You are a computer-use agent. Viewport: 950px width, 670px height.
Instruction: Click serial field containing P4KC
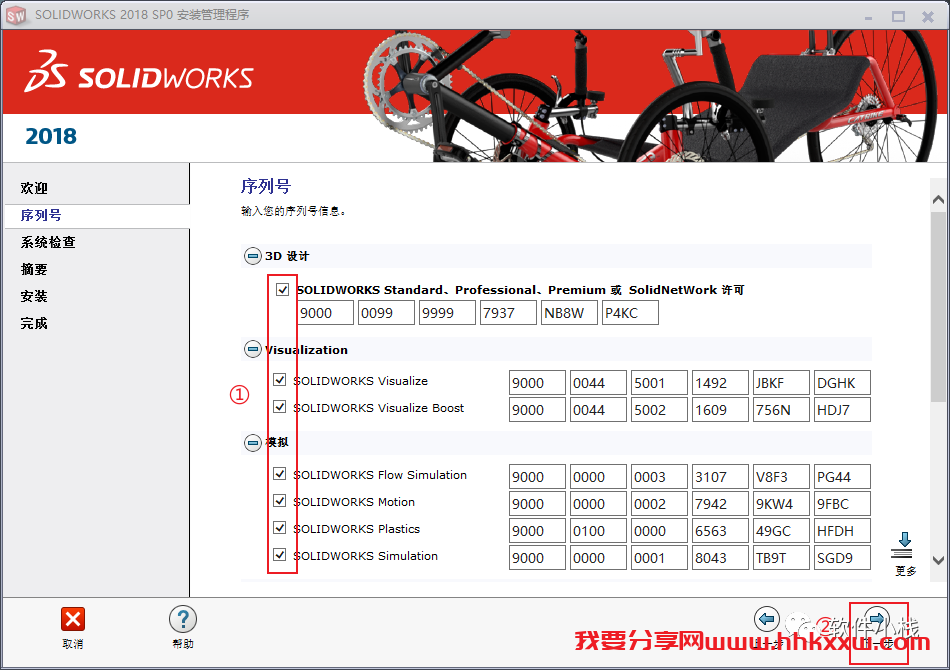pyautogui.click(x=631, y=313)
